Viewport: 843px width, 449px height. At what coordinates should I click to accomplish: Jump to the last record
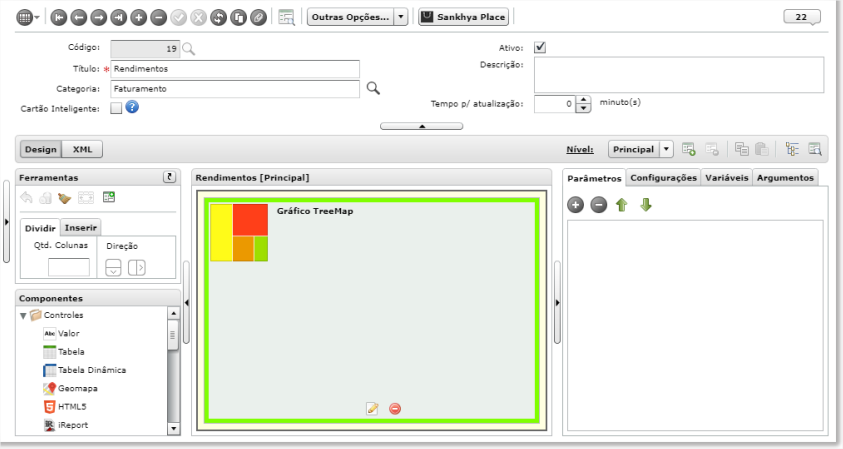(118, 18)
